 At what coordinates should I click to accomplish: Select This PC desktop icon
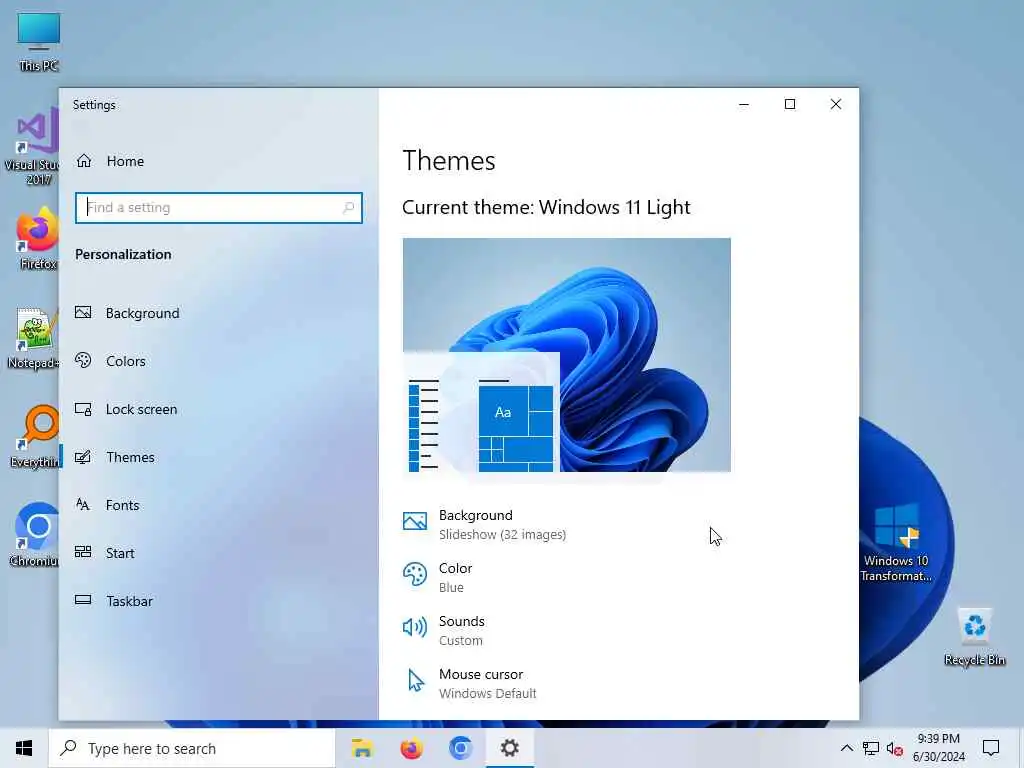tap(39, 42)
